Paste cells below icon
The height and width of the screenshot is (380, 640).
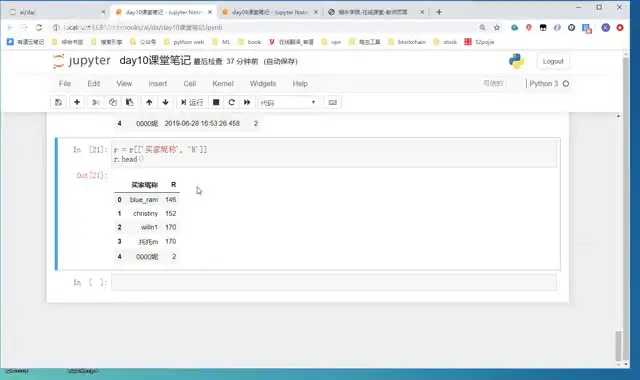click(x=129, y=102)
